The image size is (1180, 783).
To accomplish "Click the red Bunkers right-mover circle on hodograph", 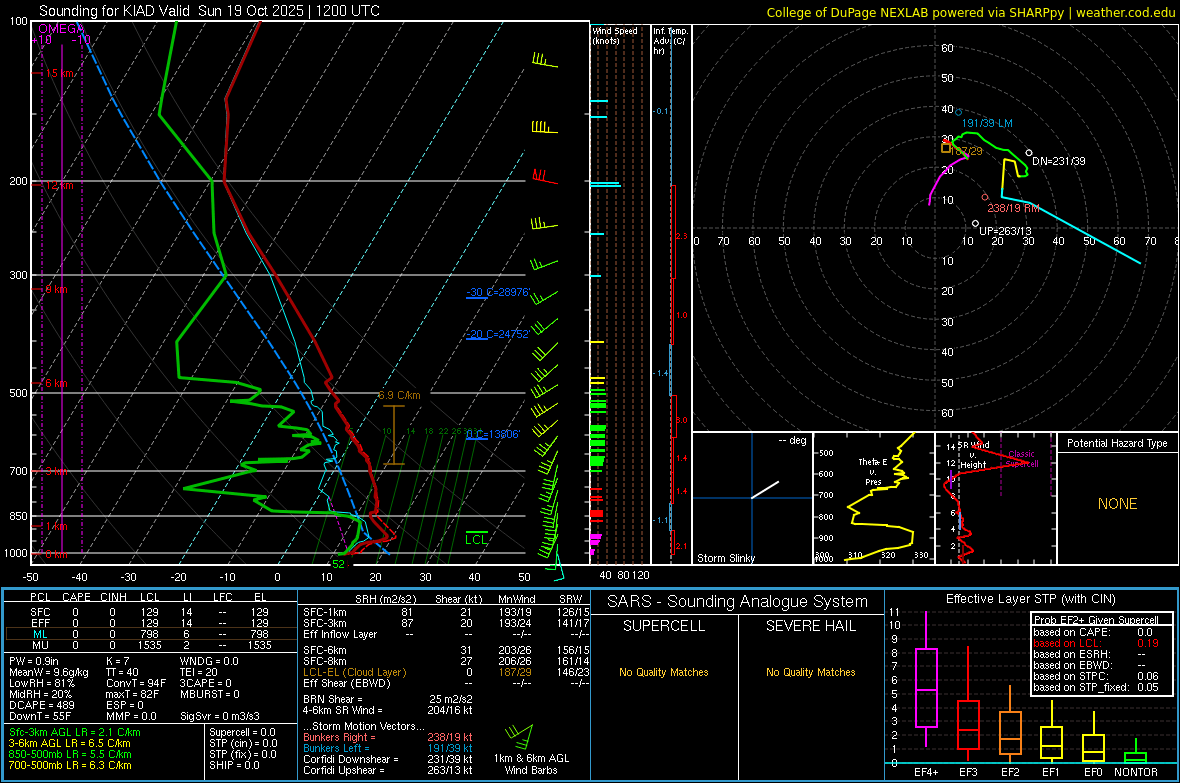I will pyautogui.click(x=985, y=197).
